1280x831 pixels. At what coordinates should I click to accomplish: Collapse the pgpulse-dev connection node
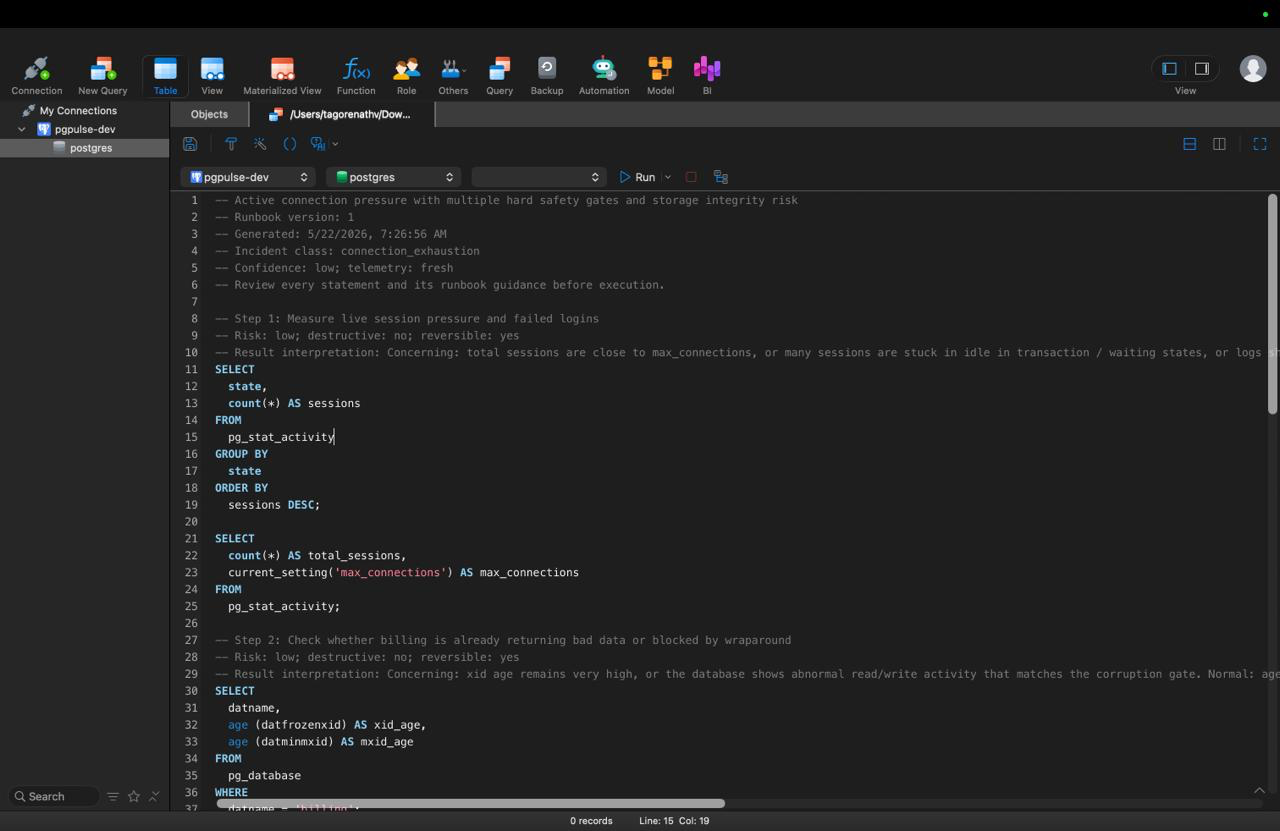[22, 129]
